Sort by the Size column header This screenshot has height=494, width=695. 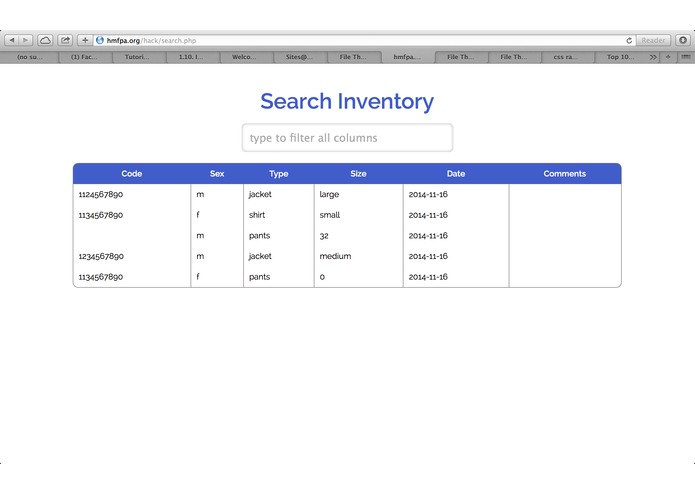click(358, 174)
